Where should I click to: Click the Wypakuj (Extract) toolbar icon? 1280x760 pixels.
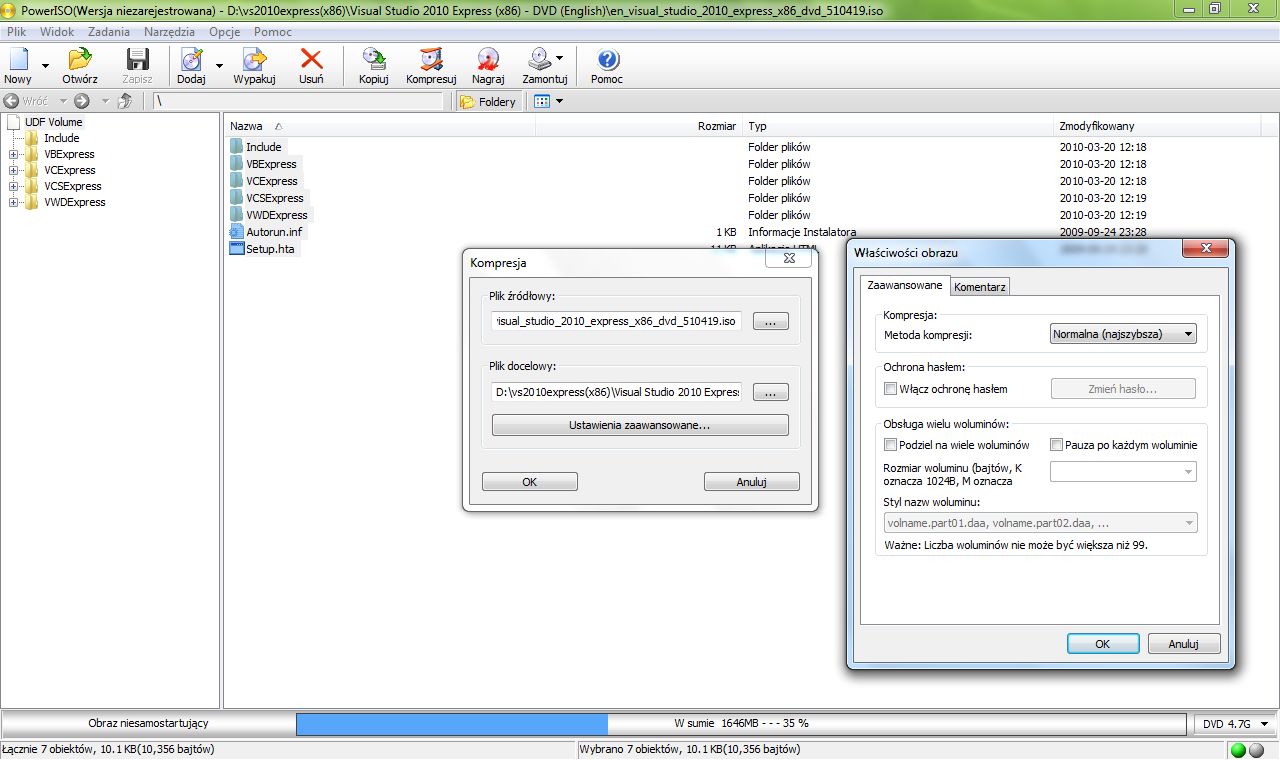point(254,66)
